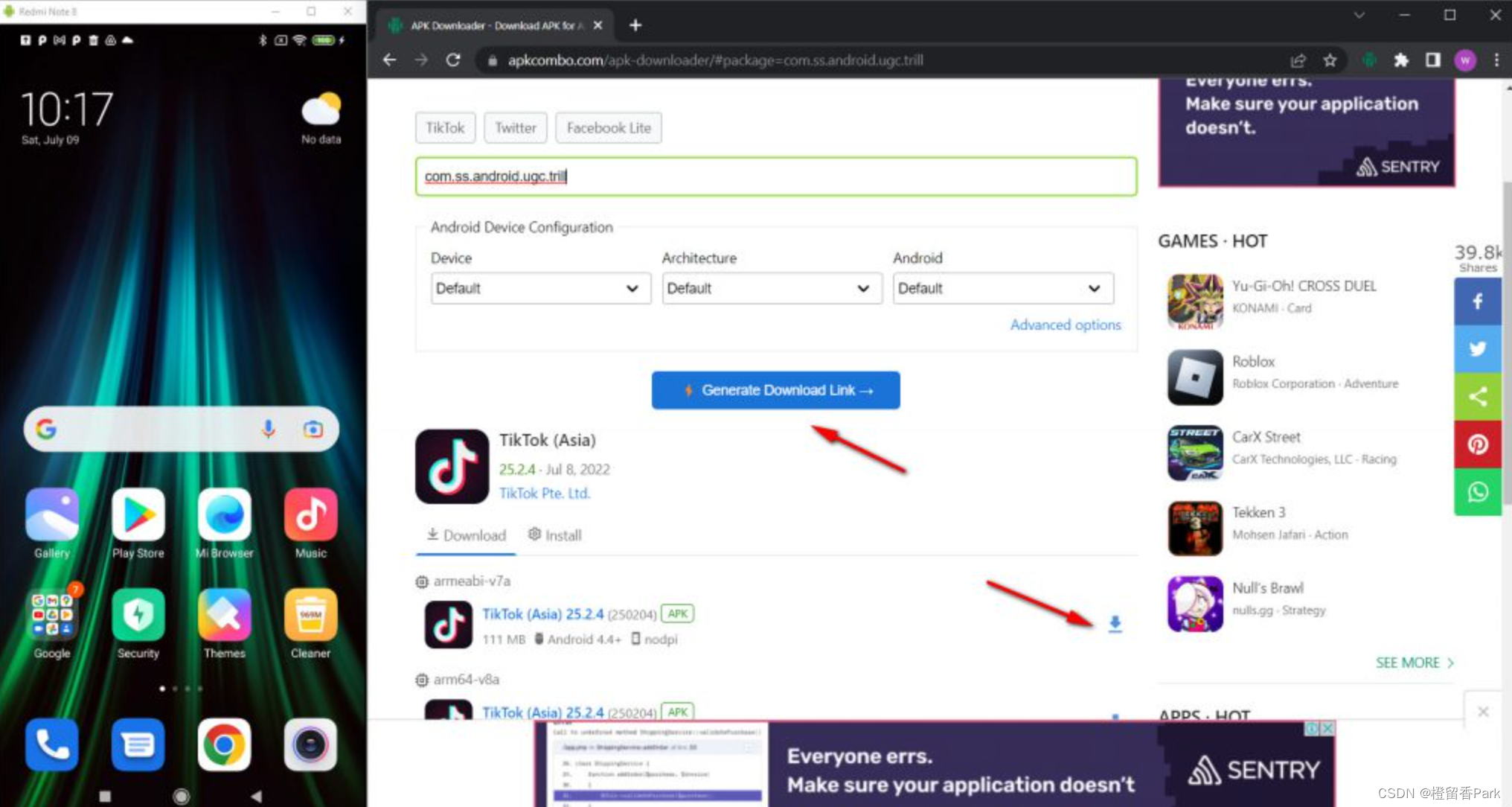Open the Chrome extensions puzzle icon

point(1401,60)
